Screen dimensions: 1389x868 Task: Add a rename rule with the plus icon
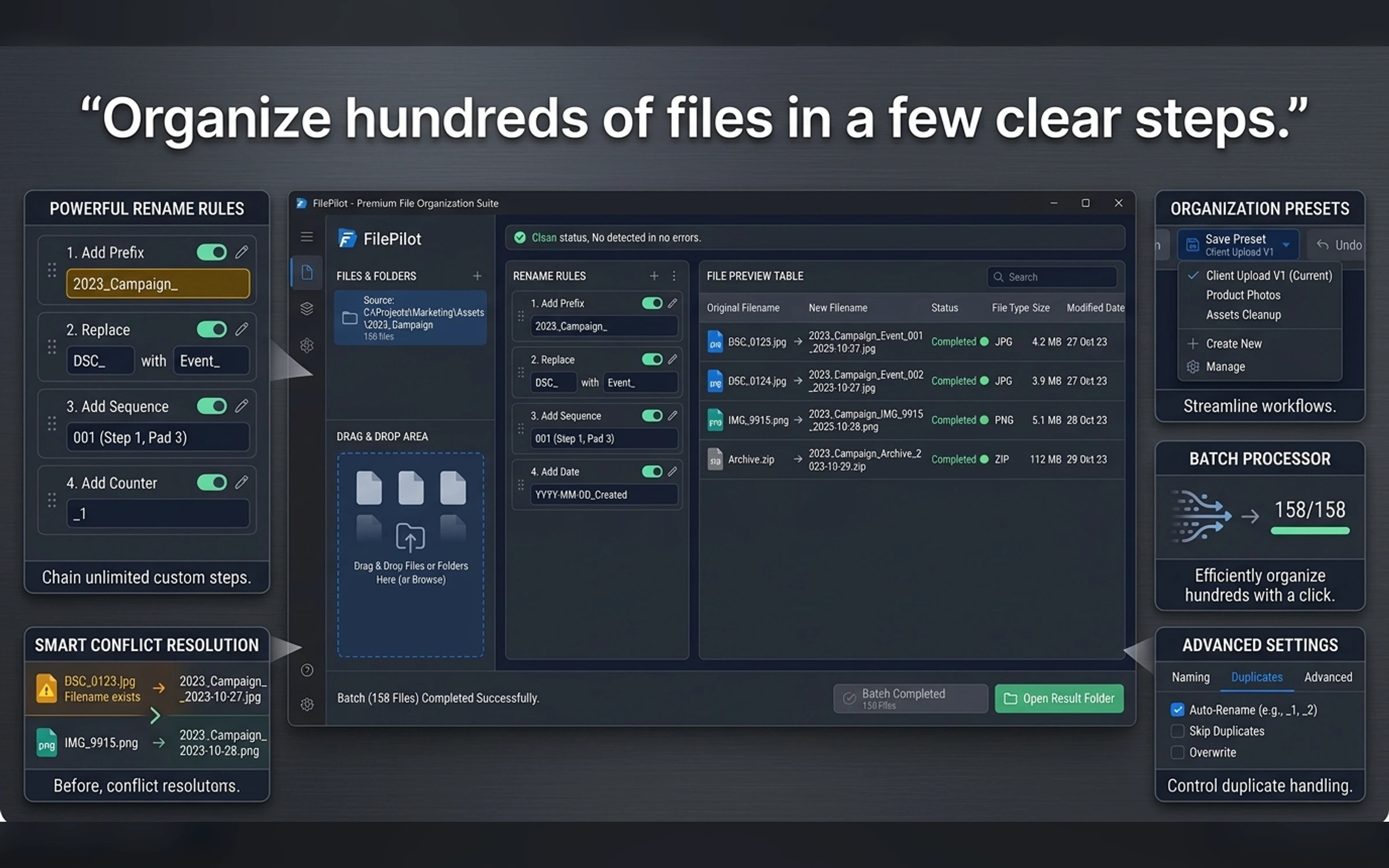(654, 276)
